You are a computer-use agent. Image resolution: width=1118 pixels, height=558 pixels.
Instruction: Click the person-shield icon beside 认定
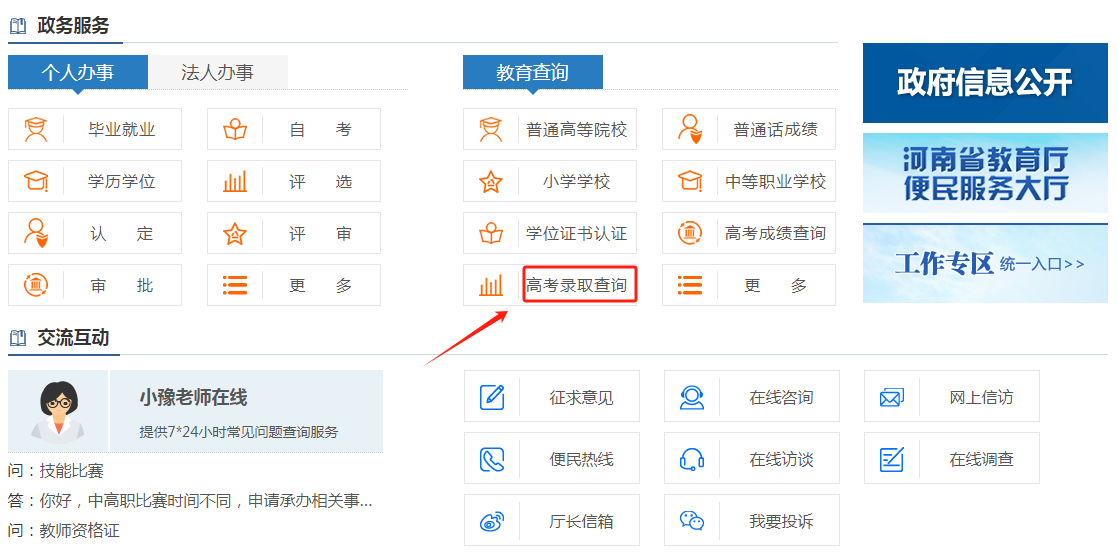click(36, 233)
